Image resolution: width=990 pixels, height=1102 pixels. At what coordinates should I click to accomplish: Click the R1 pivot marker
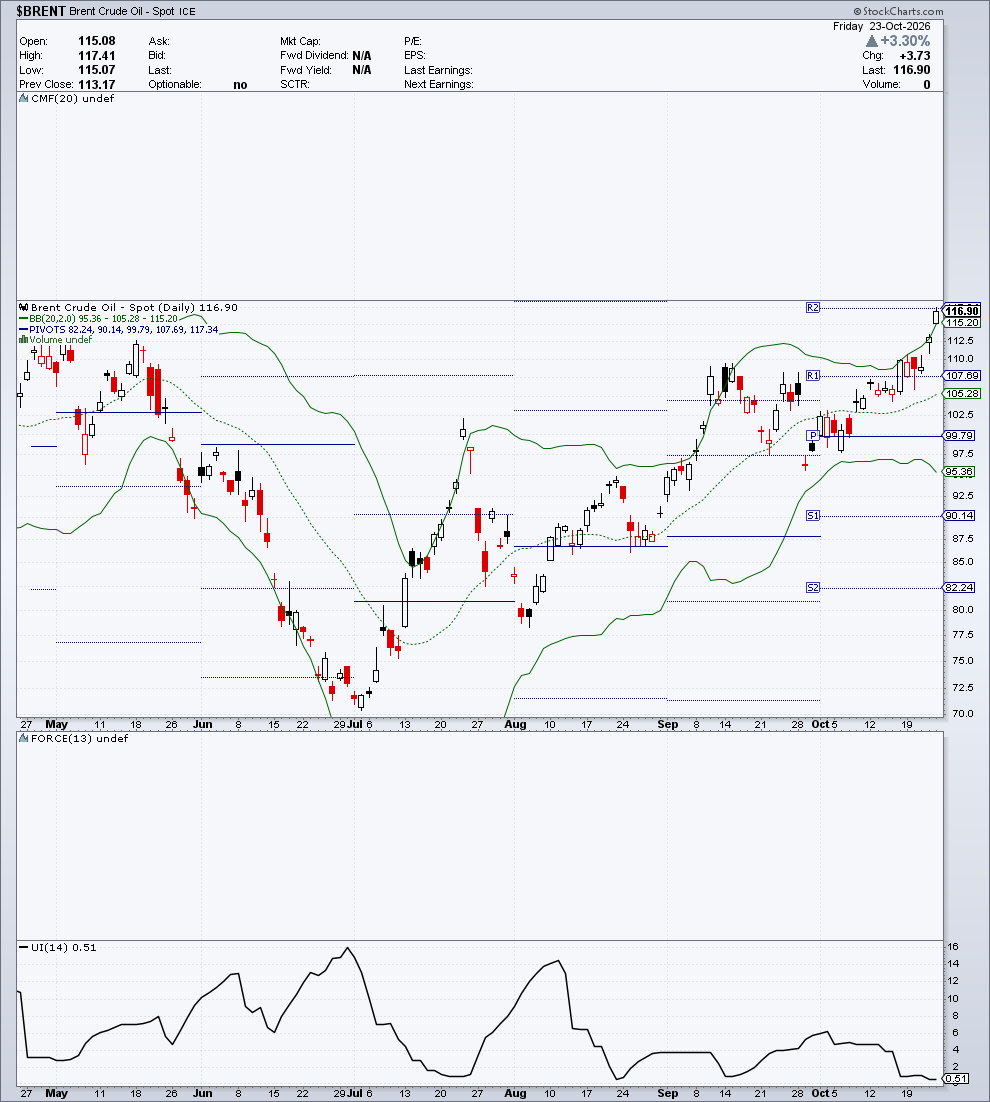[x=813, y=376]
